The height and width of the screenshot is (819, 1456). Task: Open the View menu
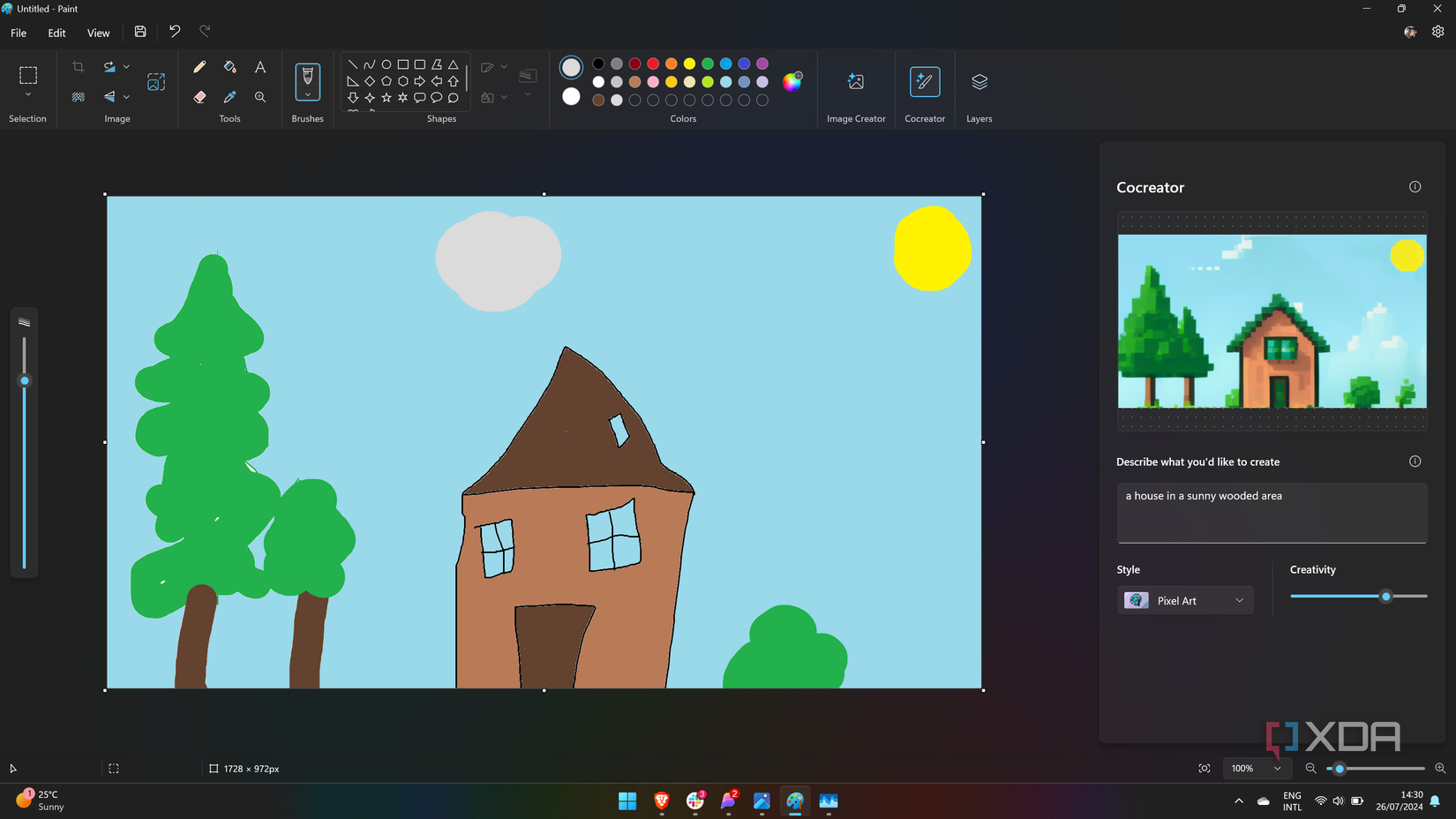pyautogui.click(x=98, y=32)
